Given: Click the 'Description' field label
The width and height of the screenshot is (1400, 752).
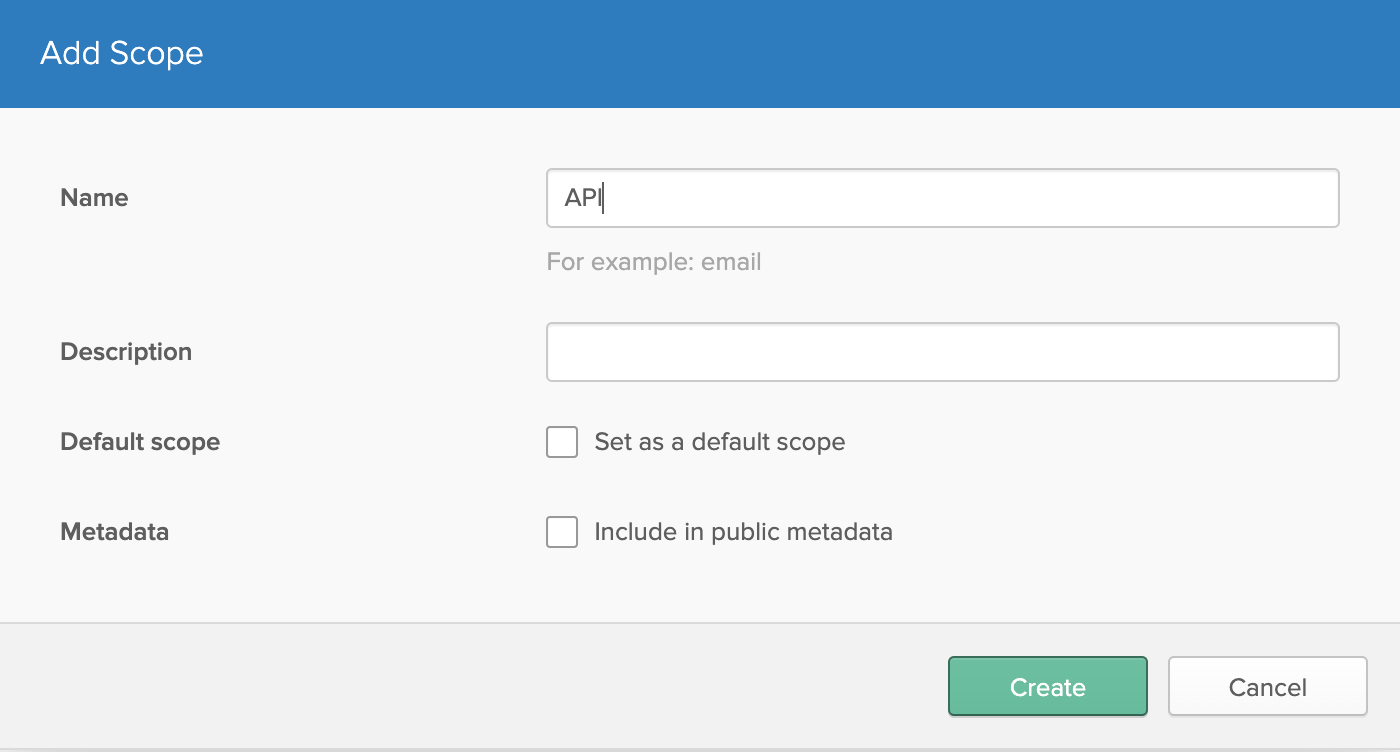Looking at the screenshot, I should click(126, 352).
